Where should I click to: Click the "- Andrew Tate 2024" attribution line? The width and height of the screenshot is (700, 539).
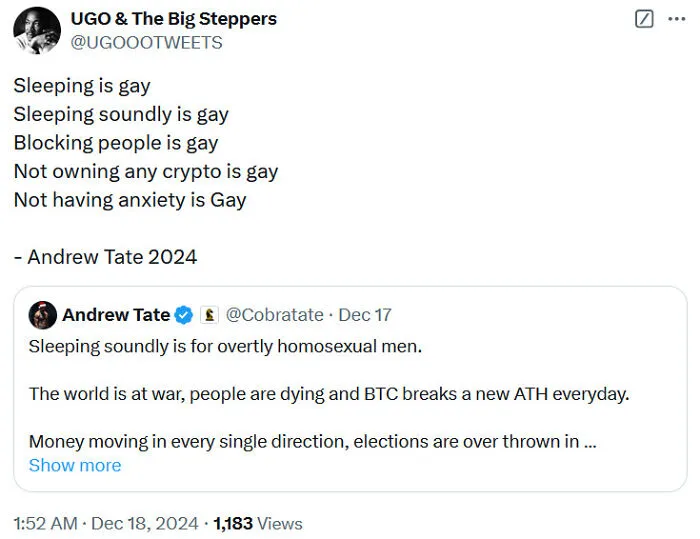[105, 257]
